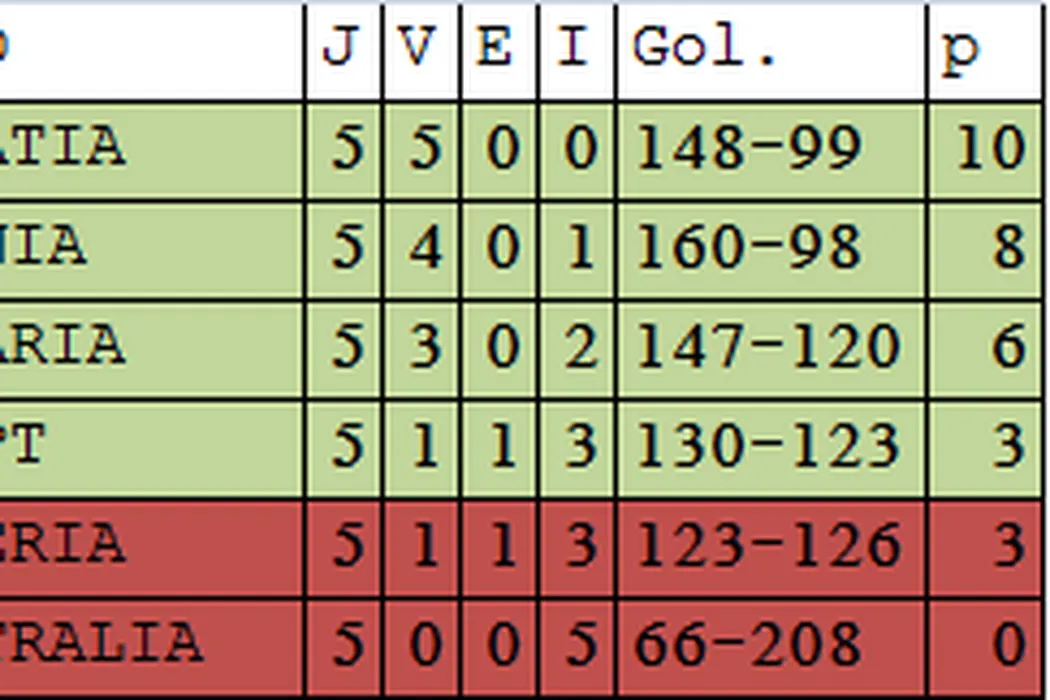Image resolution: width=1050 pixels, height=700 pixels.
Task: Click the Gol. column header
Action: pyautogui.click(x=770, y=50)
